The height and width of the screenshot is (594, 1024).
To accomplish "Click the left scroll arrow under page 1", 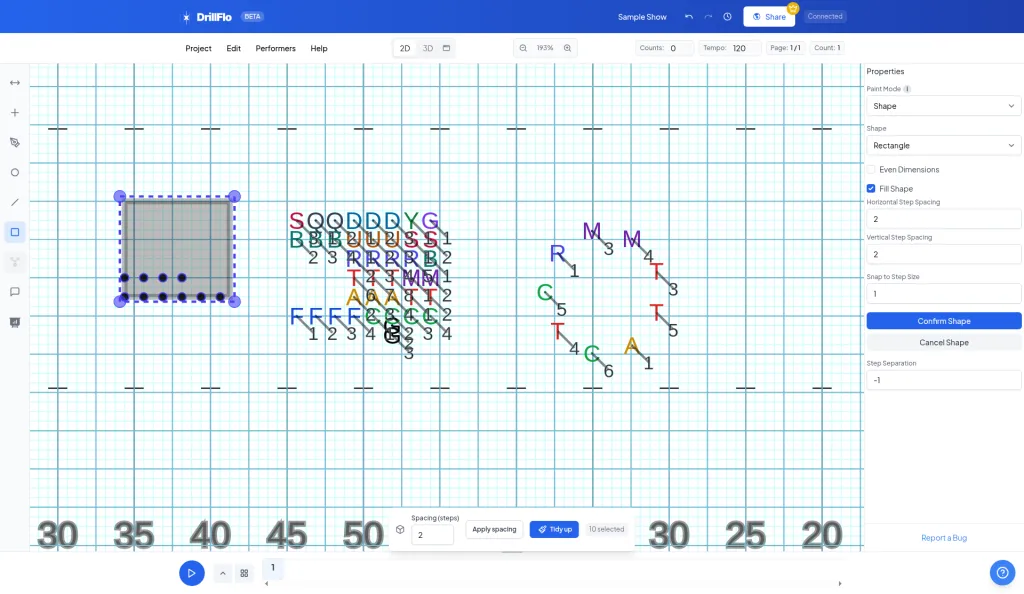I will [x=266, y=584].
